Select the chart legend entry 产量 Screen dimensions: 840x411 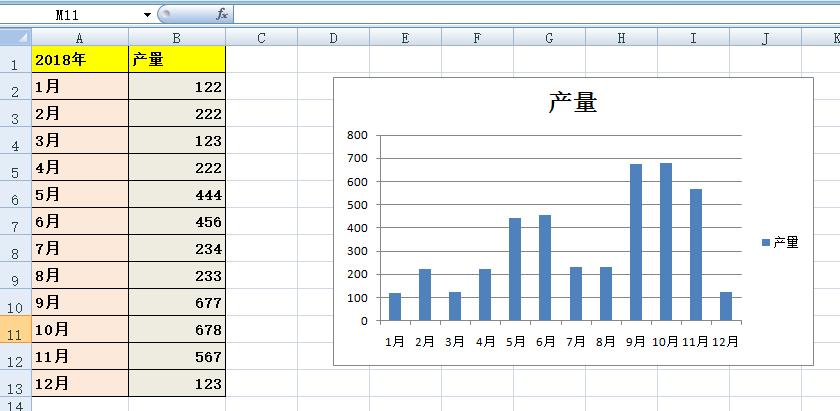[x=786, y=242]
